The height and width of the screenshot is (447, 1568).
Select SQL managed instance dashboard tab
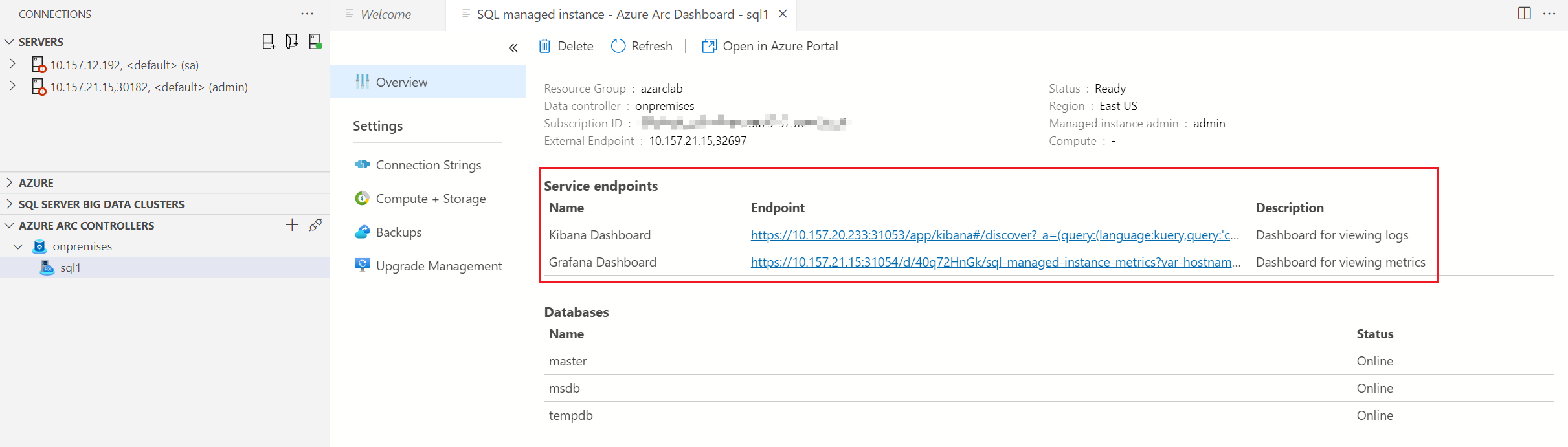point(622,14)
